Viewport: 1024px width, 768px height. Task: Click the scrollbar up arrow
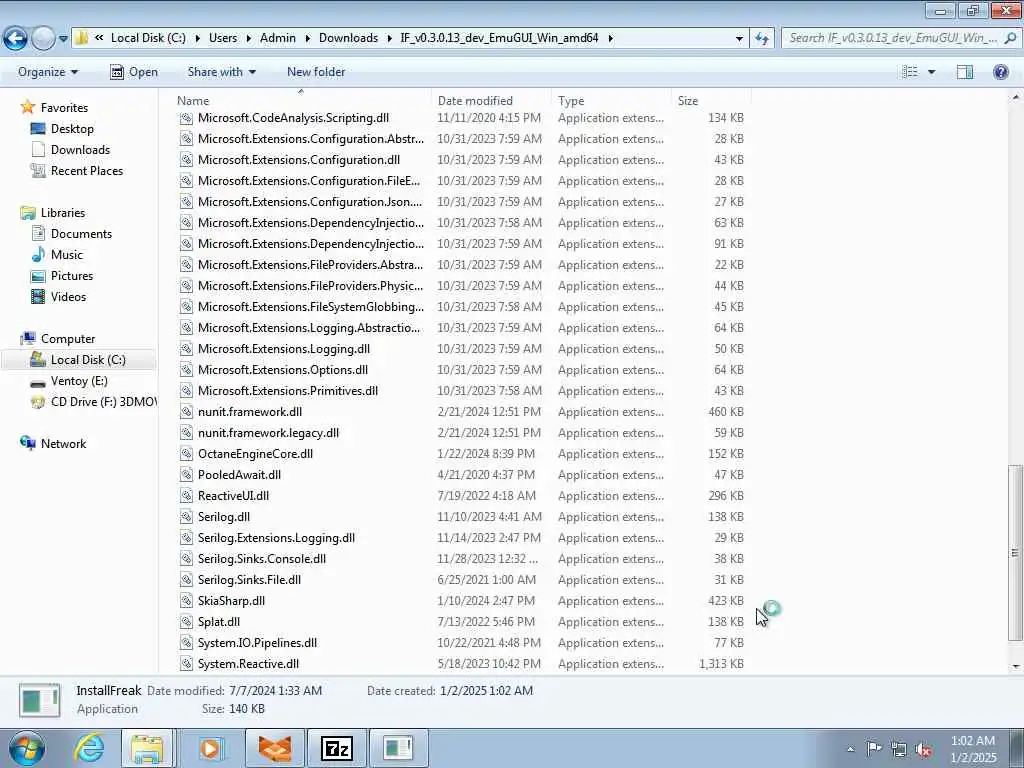(x=1015, y=97)
